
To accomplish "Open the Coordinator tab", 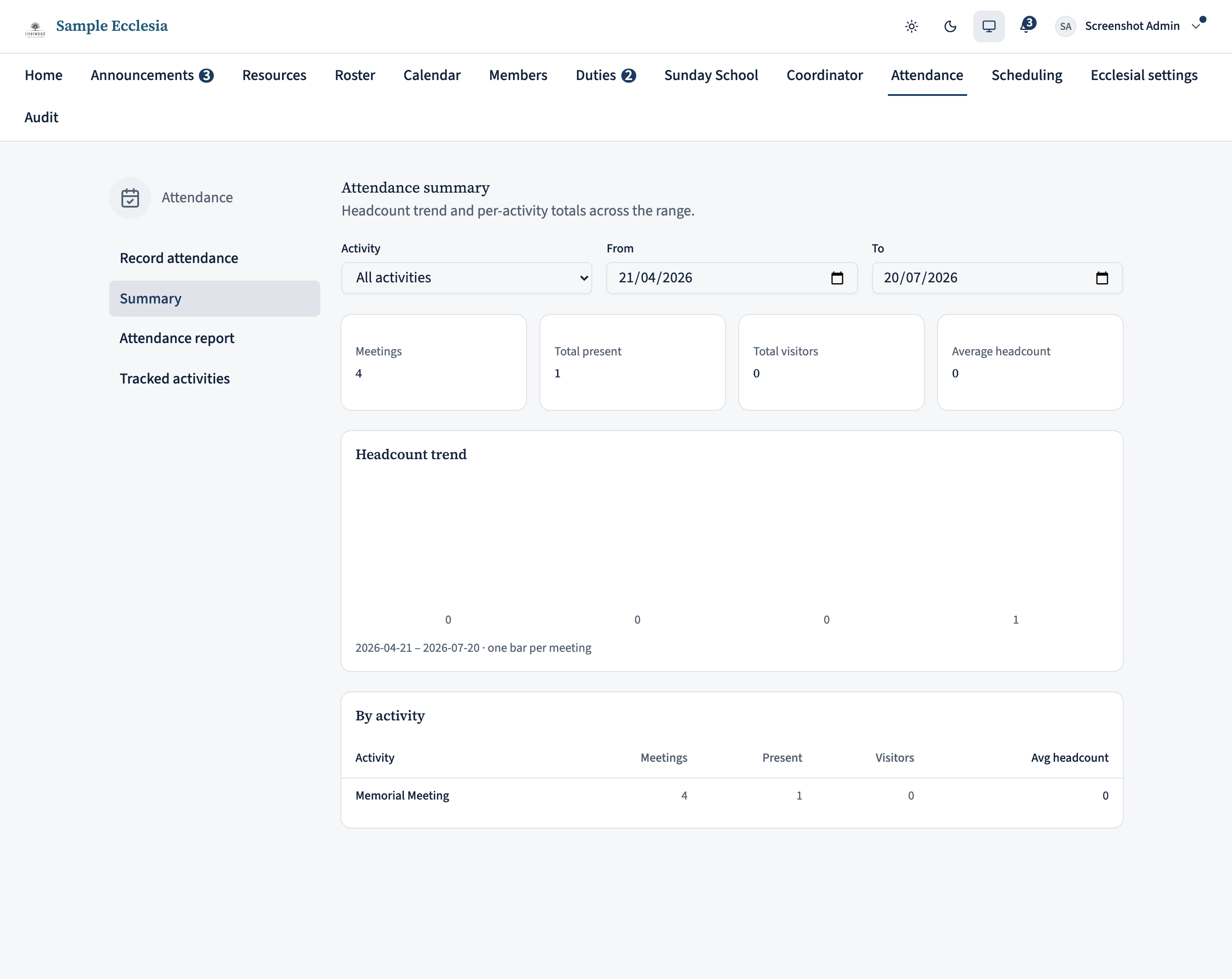I will coord(825,75).
